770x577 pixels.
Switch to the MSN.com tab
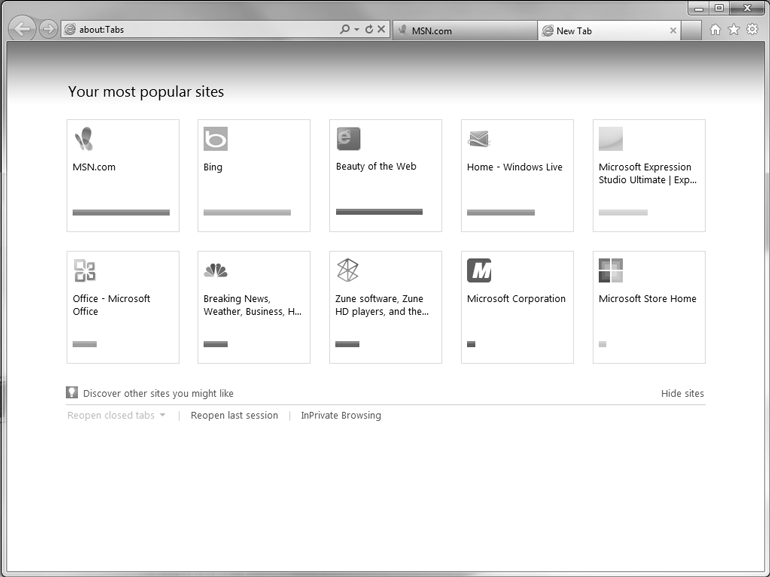(x=465, y=31)
